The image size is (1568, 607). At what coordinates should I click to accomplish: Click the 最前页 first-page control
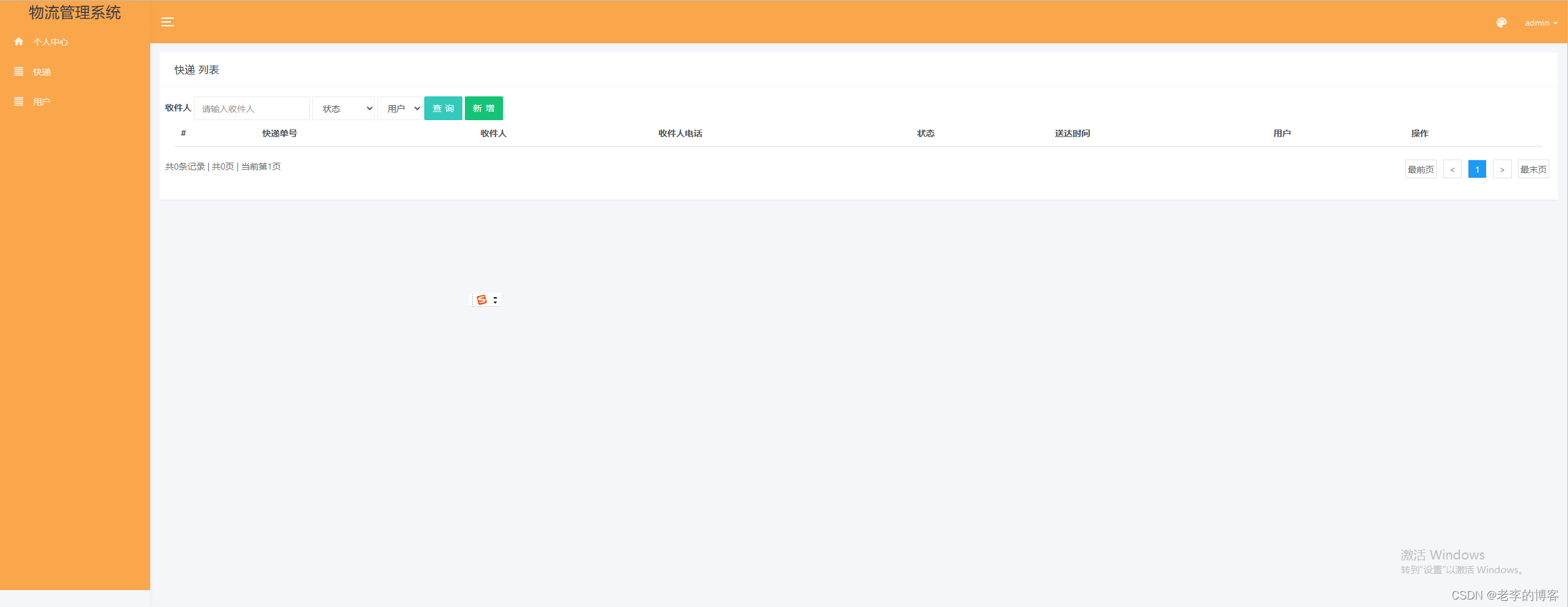[1420, 169]
